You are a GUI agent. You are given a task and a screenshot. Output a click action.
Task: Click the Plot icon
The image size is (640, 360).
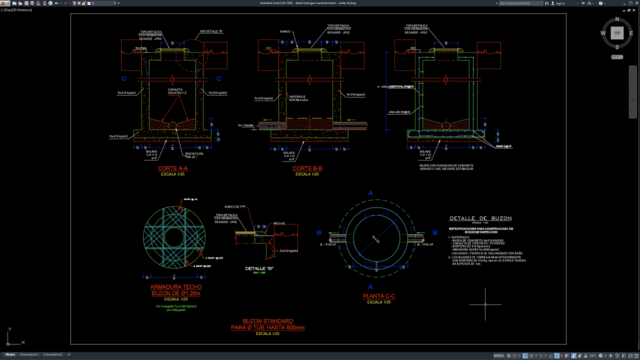click(x=51, y=3)
